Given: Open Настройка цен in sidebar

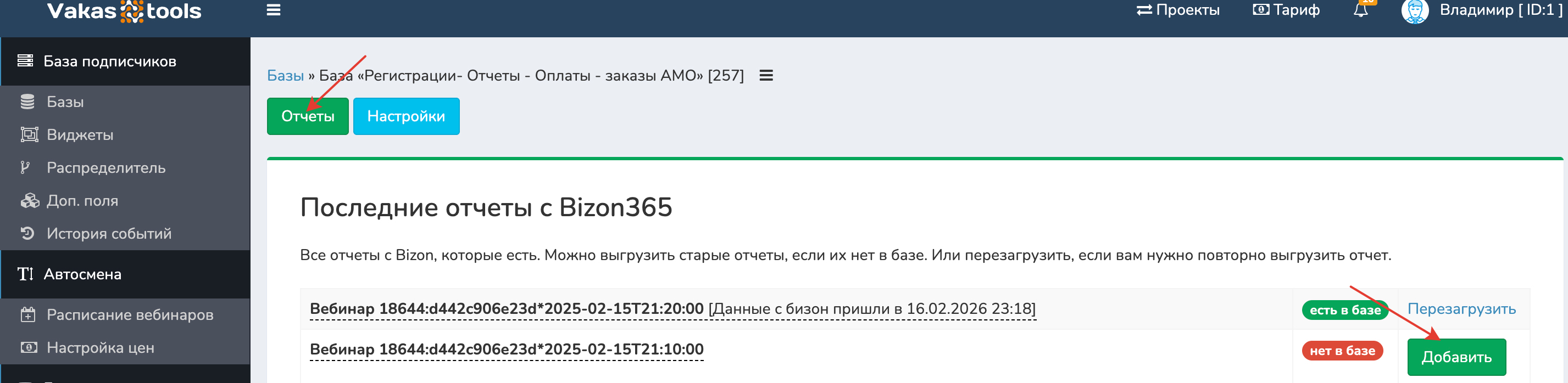Looking at the screenshot, I should point(101,348).
